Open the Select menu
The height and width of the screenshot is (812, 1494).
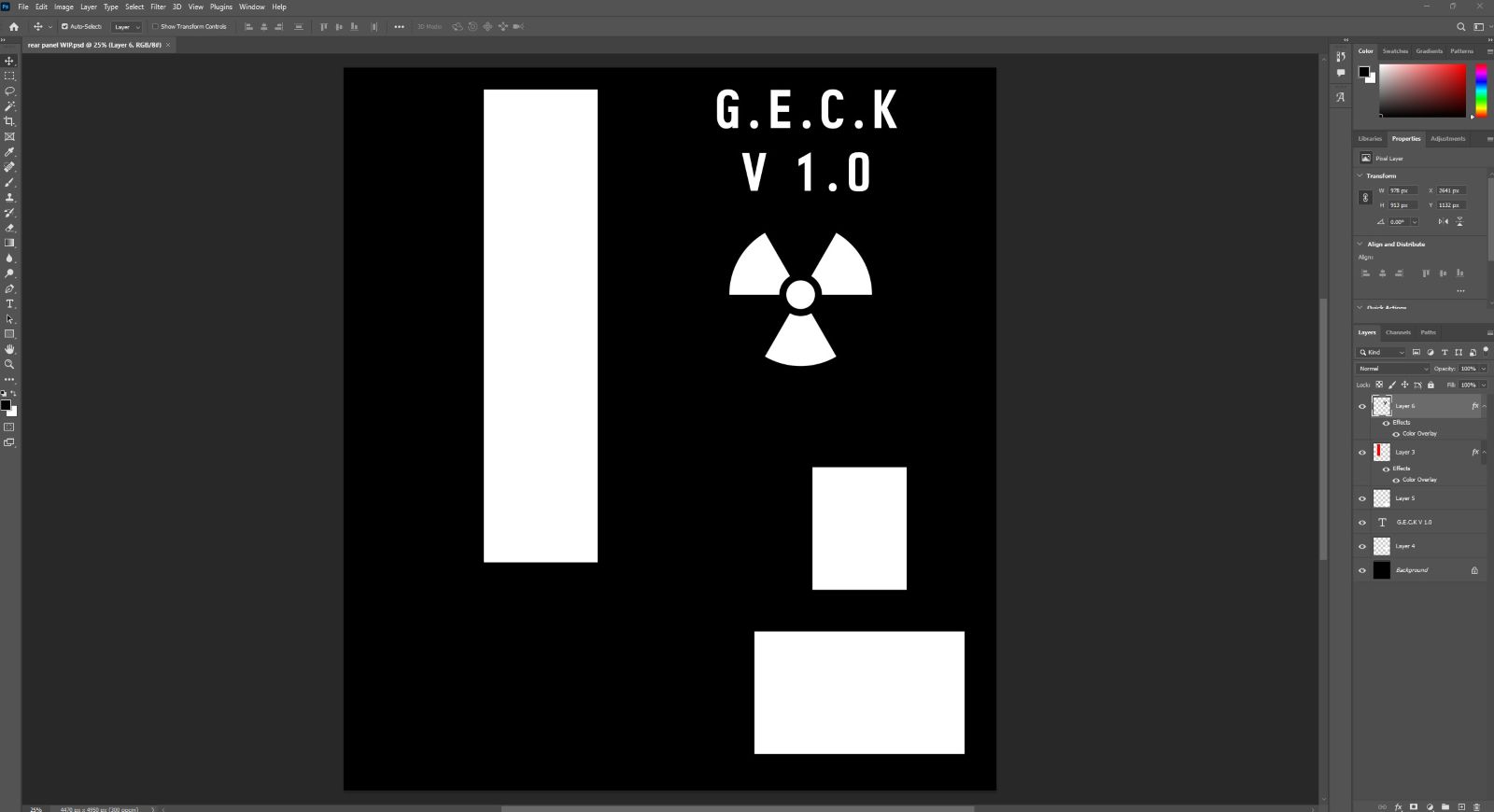point(134,7)
